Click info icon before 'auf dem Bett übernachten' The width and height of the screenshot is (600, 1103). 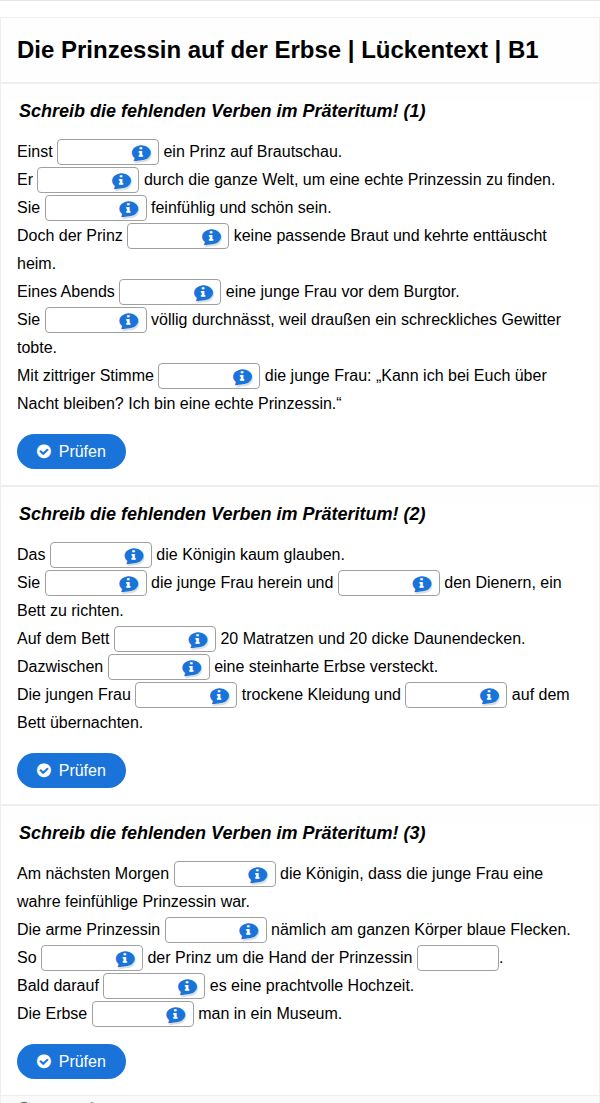pyautogui.click(x=489, y=696)
